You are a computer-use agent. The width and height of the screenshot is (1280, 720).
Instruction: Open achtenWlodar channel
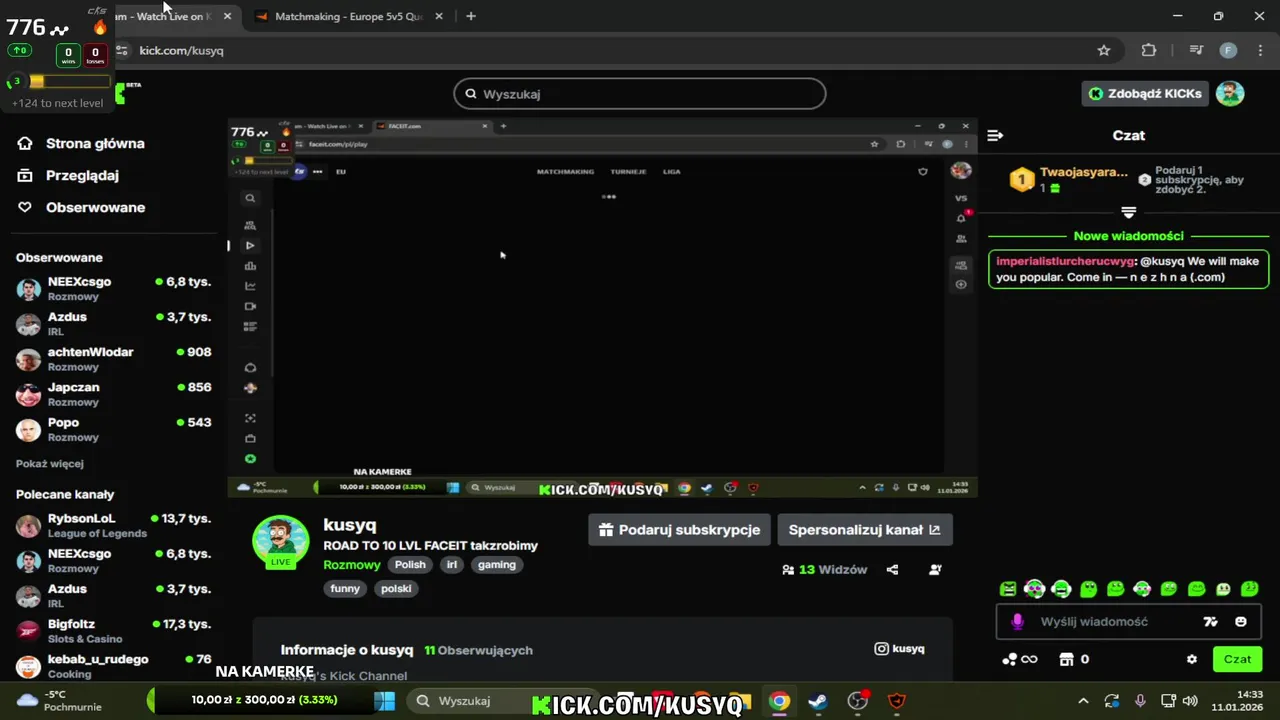(113, 359)
